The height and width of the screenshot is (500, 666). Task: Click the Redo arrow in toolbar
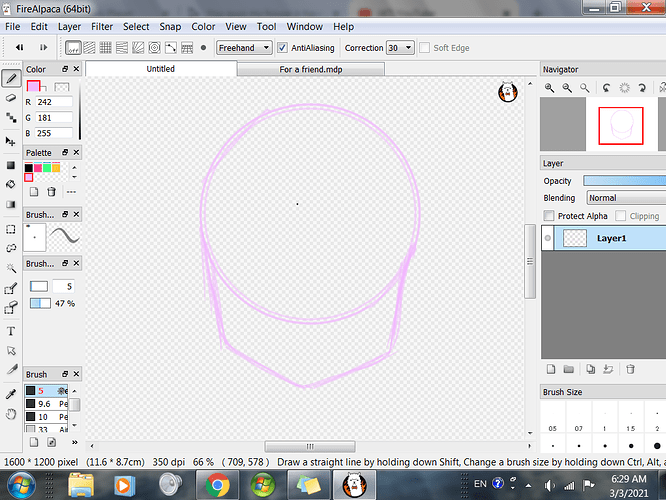click(43, 48)
